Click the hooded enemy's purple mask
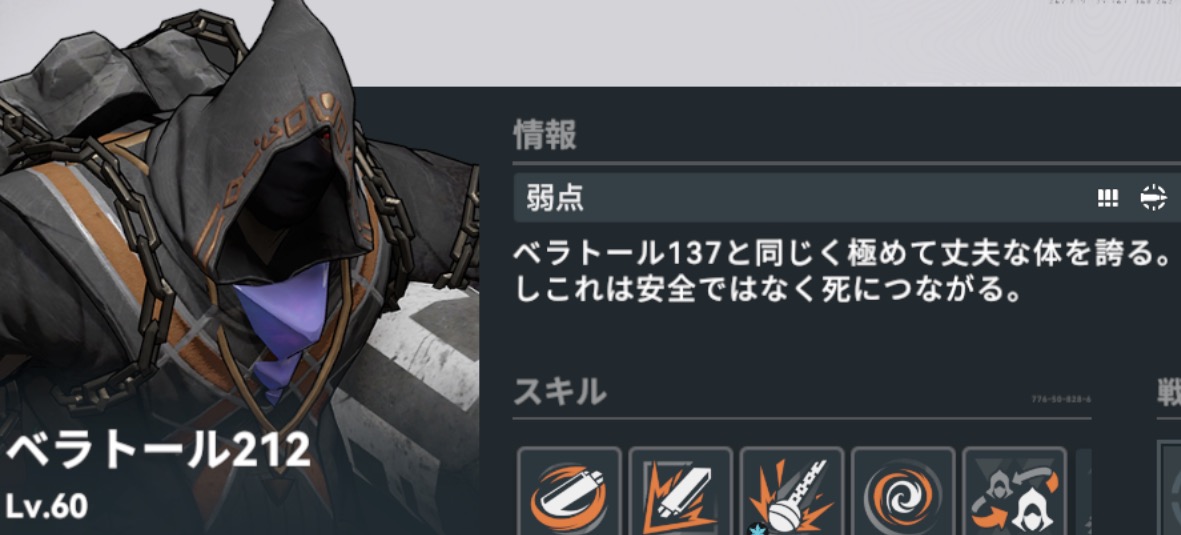Image resolution: width=1181 pixels, height=535 pixels. click(x=280, y=326)
